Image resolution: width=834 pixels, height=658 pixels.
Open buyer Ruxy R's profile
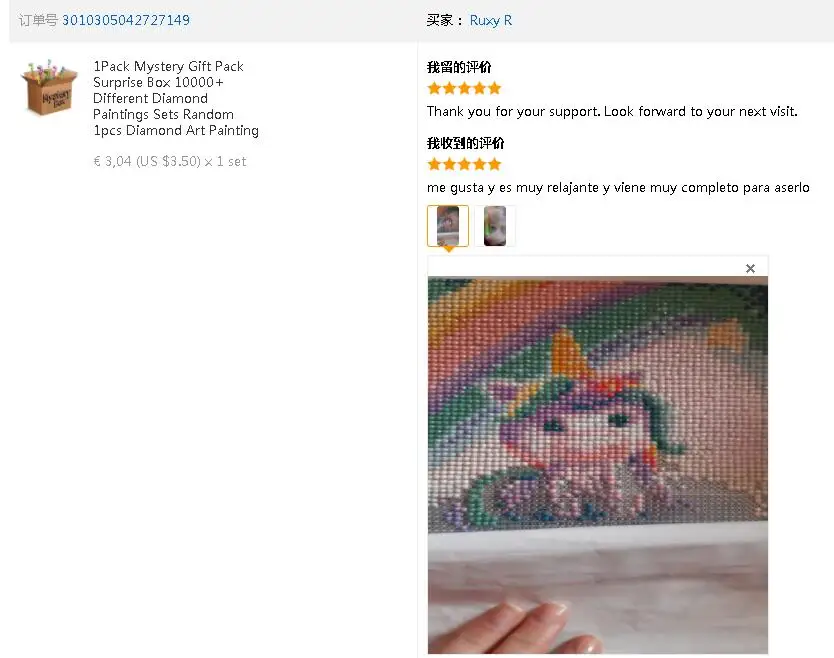(x=491, y=20)
